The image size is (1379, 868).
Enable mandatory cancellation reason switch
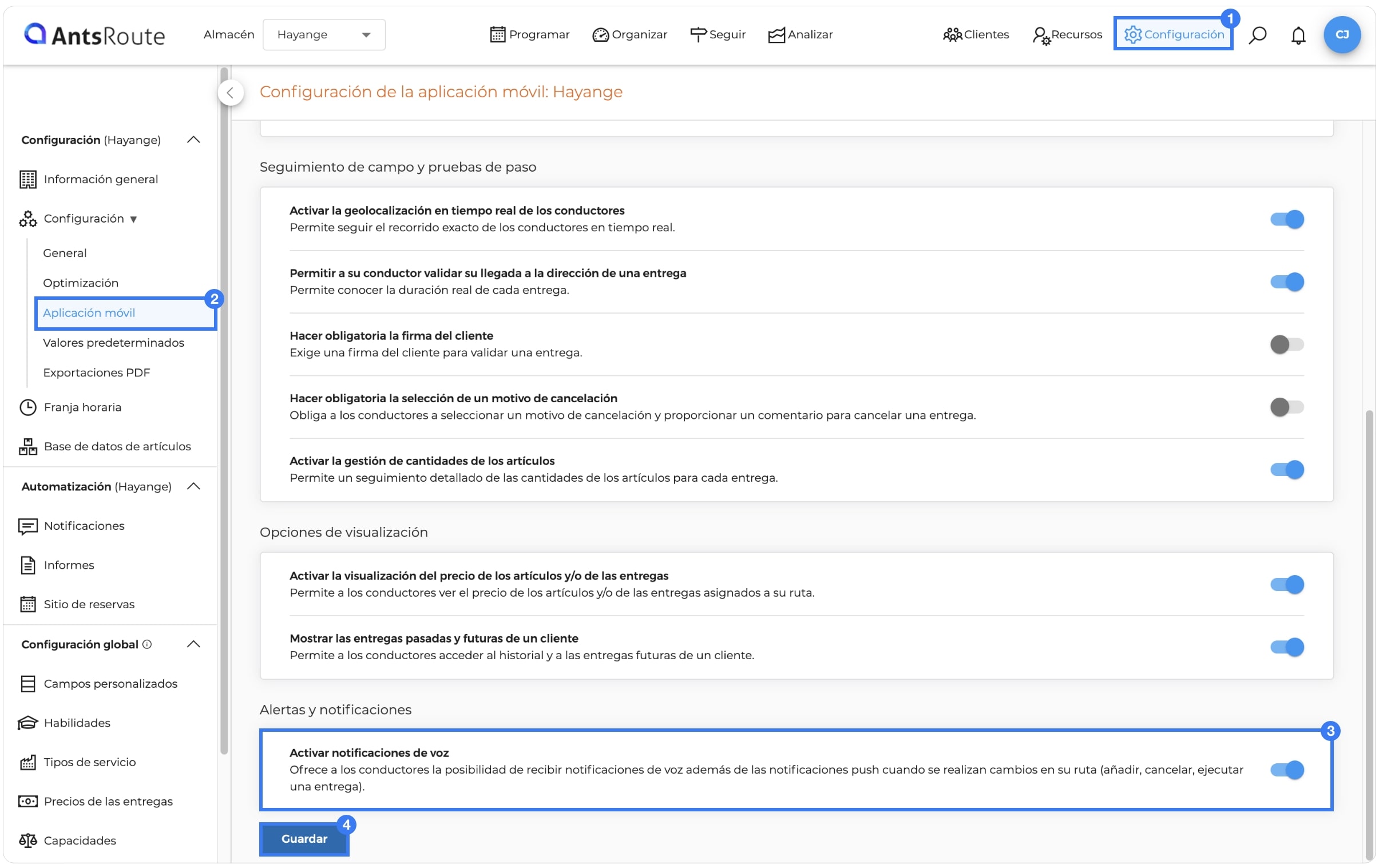(x=1287, y=407)
